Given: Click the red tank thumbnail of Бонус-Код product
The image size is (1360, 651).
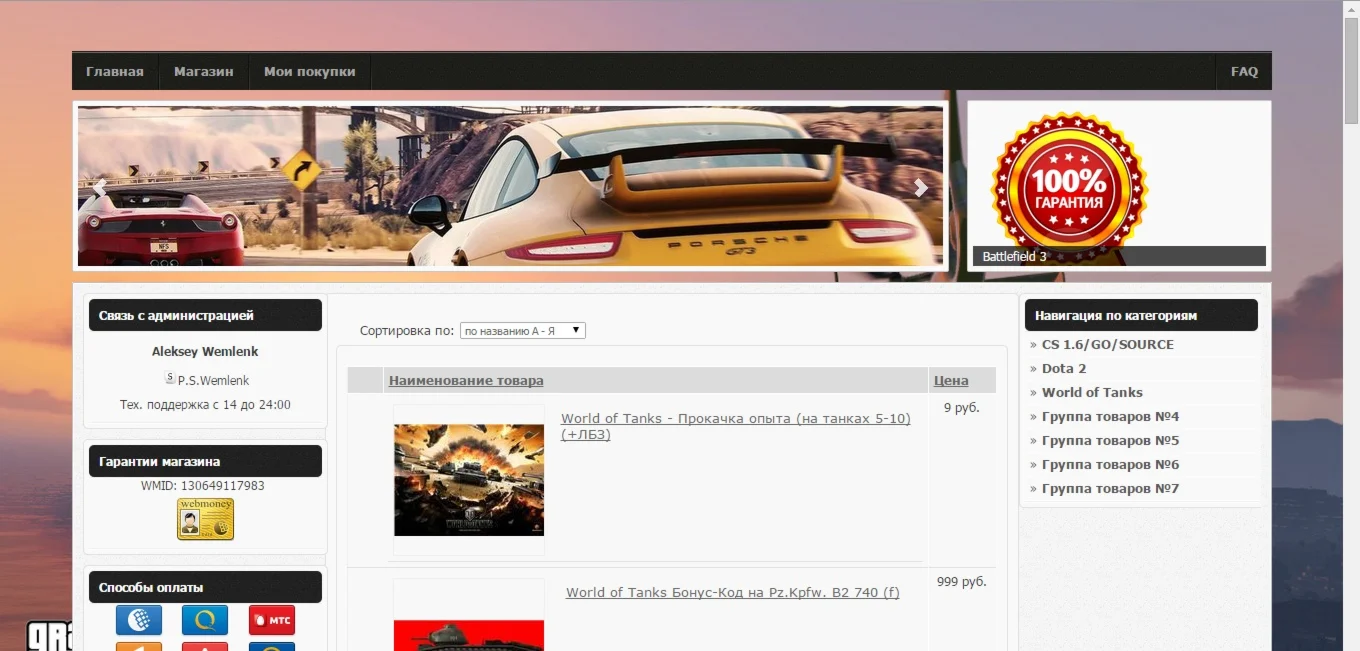Looking at the screenshot, I should [469, 635].
